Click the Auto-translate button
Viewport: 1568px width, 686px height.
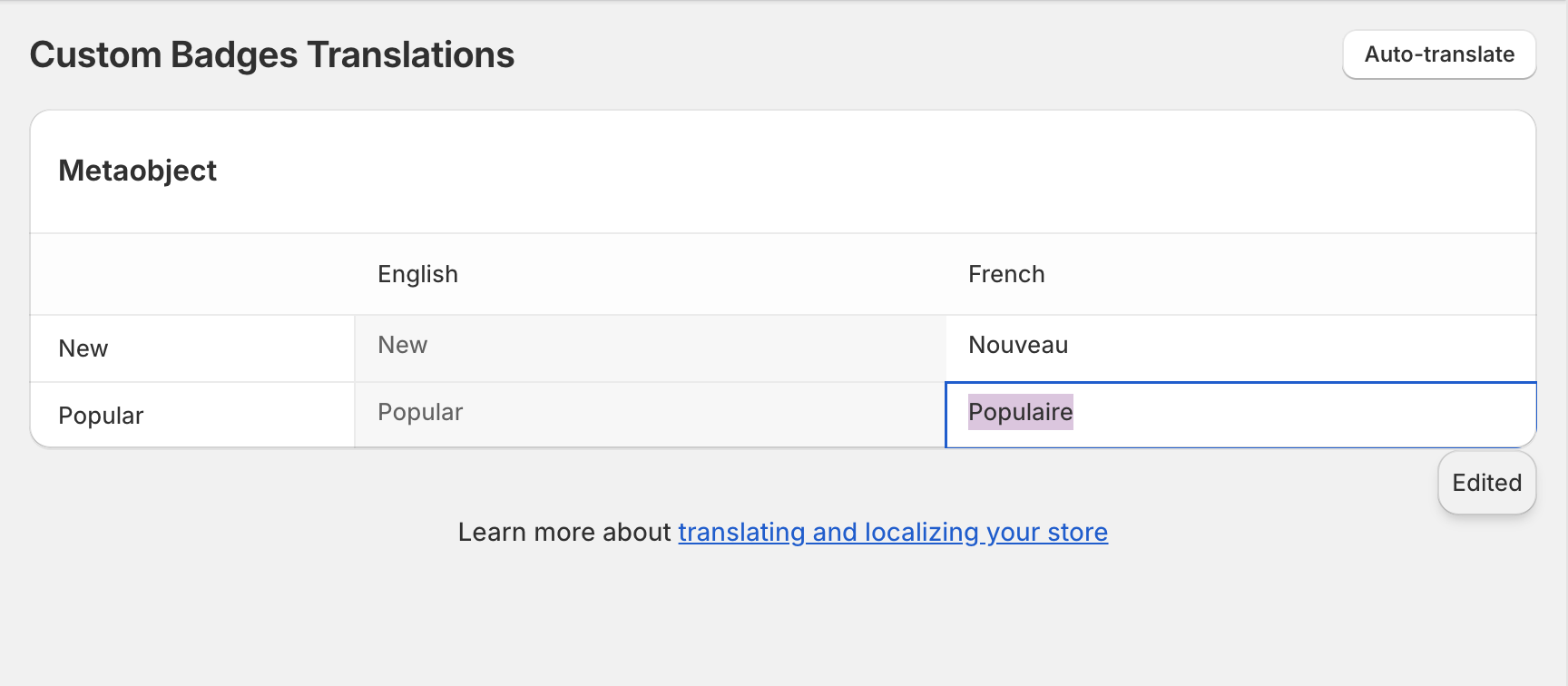(x=1439, y=54)
